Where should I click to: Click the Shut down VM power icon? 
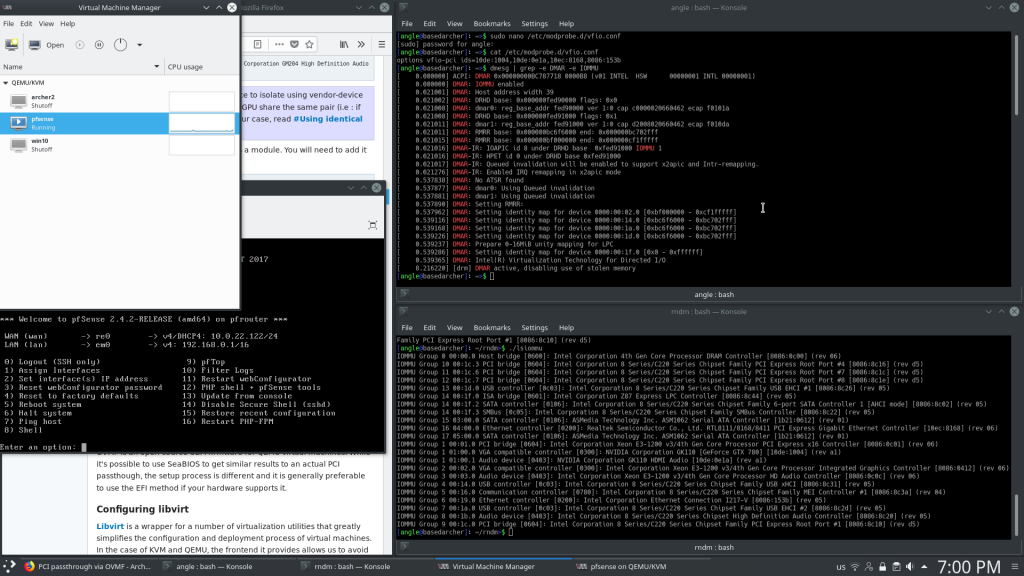pyautogui.click(x=120, y=45)
